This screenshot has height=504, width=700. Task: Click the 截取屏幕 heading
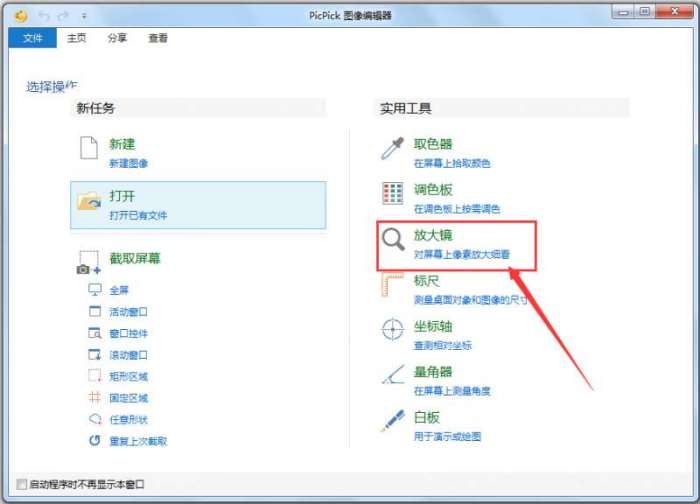[x=135, y=258]
